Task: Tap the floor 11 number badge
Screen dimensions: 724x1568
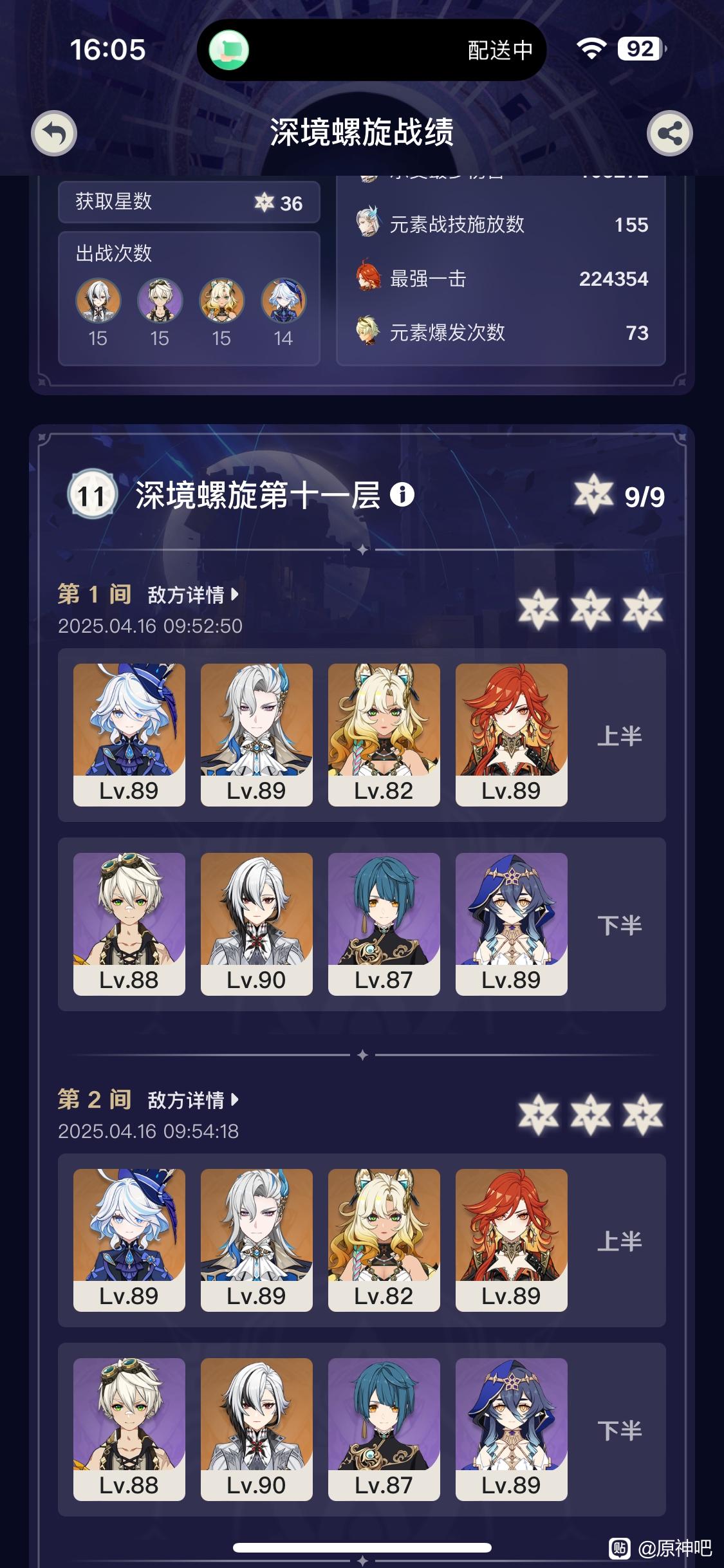Action: point(91,495)
